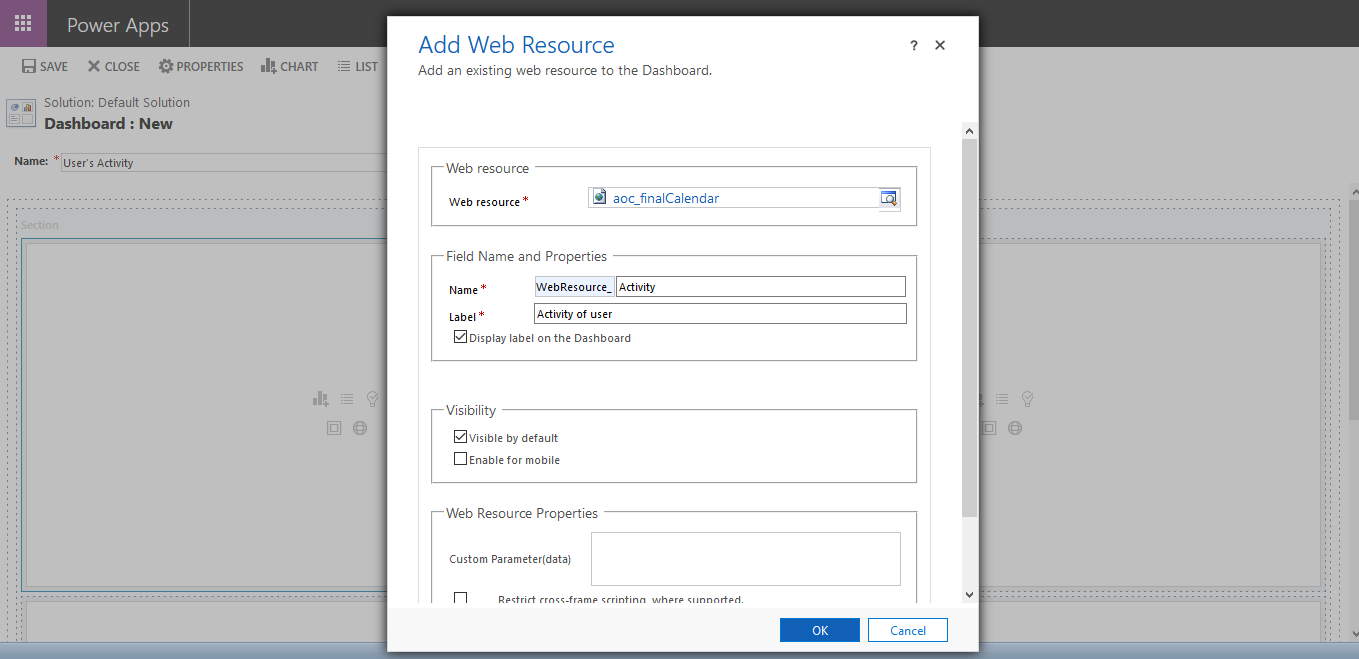Image resolution: width=1359 pixels, height=659 pixels.
Task: Click the dashboard solution icon beside Dashboard : New
Action: point(21,113)
